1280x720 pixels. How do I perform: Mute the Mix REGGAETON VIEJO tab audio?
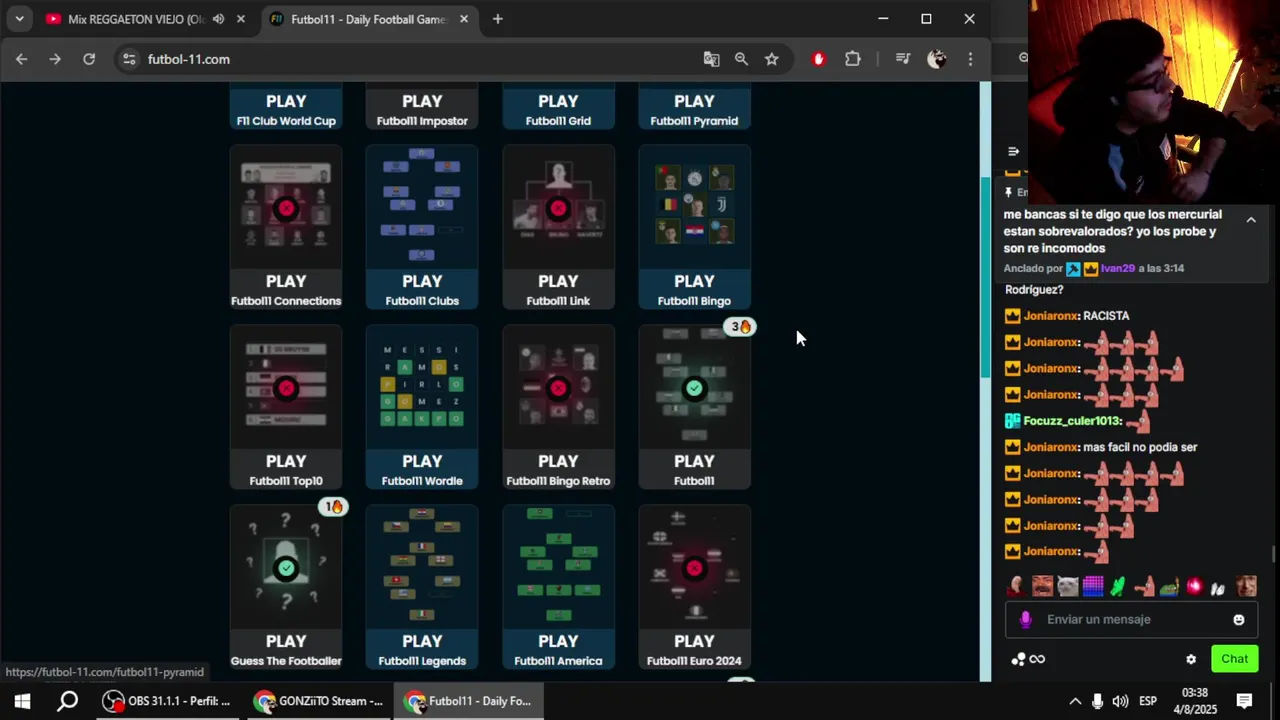pos(218,19)
